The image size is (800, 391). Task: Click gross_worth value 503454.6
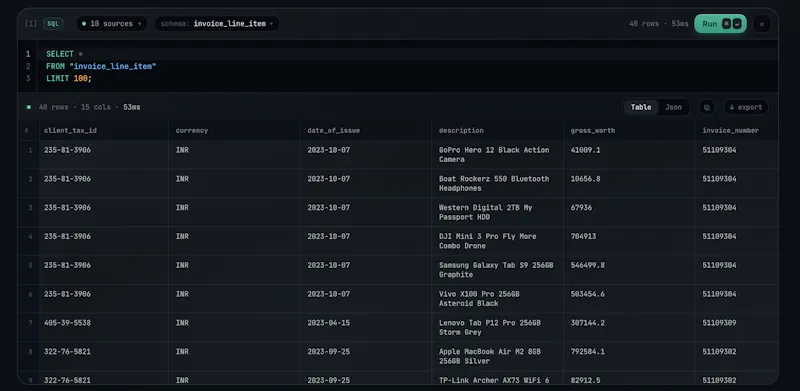pos(587,294)
